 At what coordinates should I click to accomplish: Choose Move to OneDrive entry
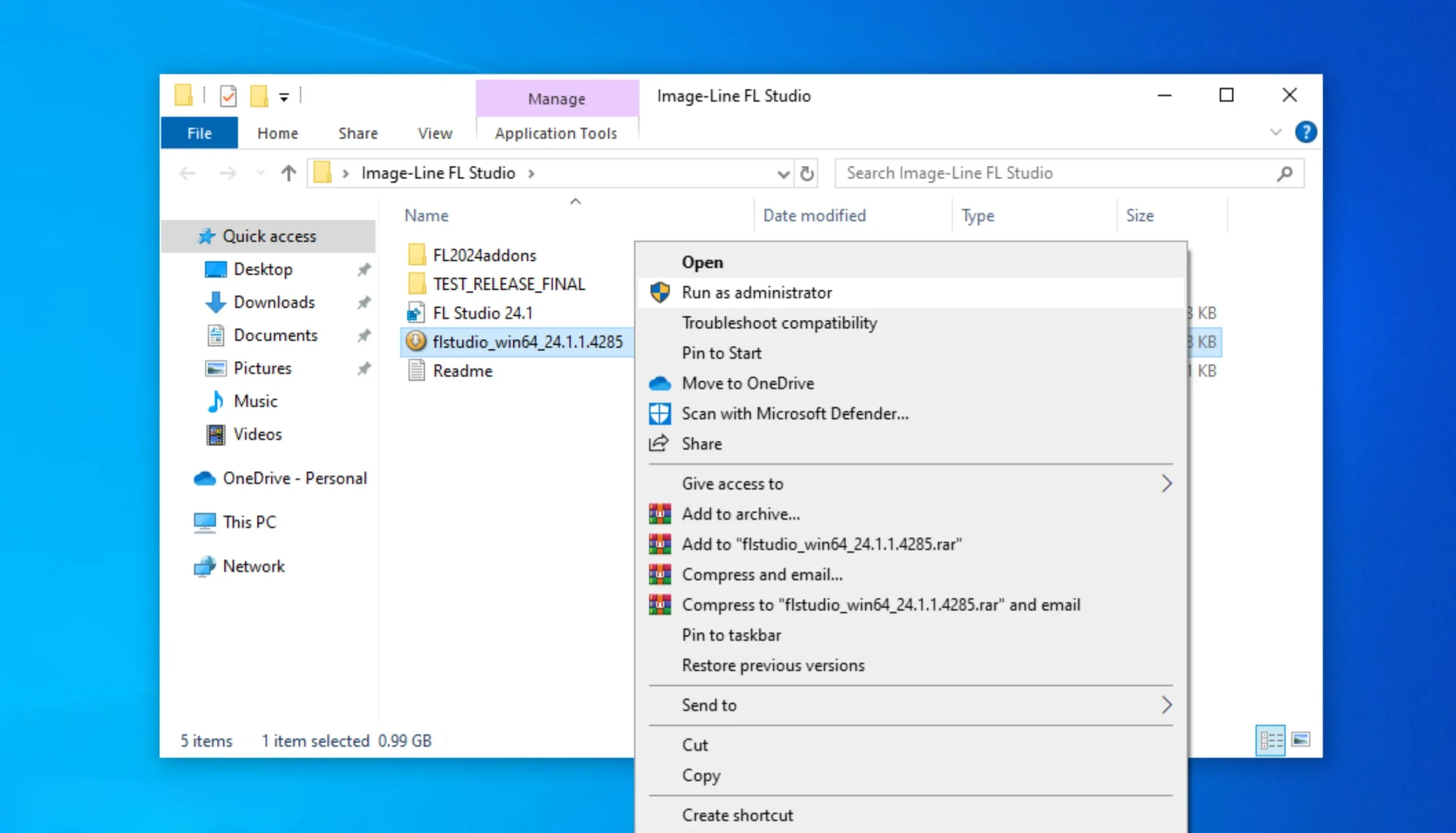[910, 383]
